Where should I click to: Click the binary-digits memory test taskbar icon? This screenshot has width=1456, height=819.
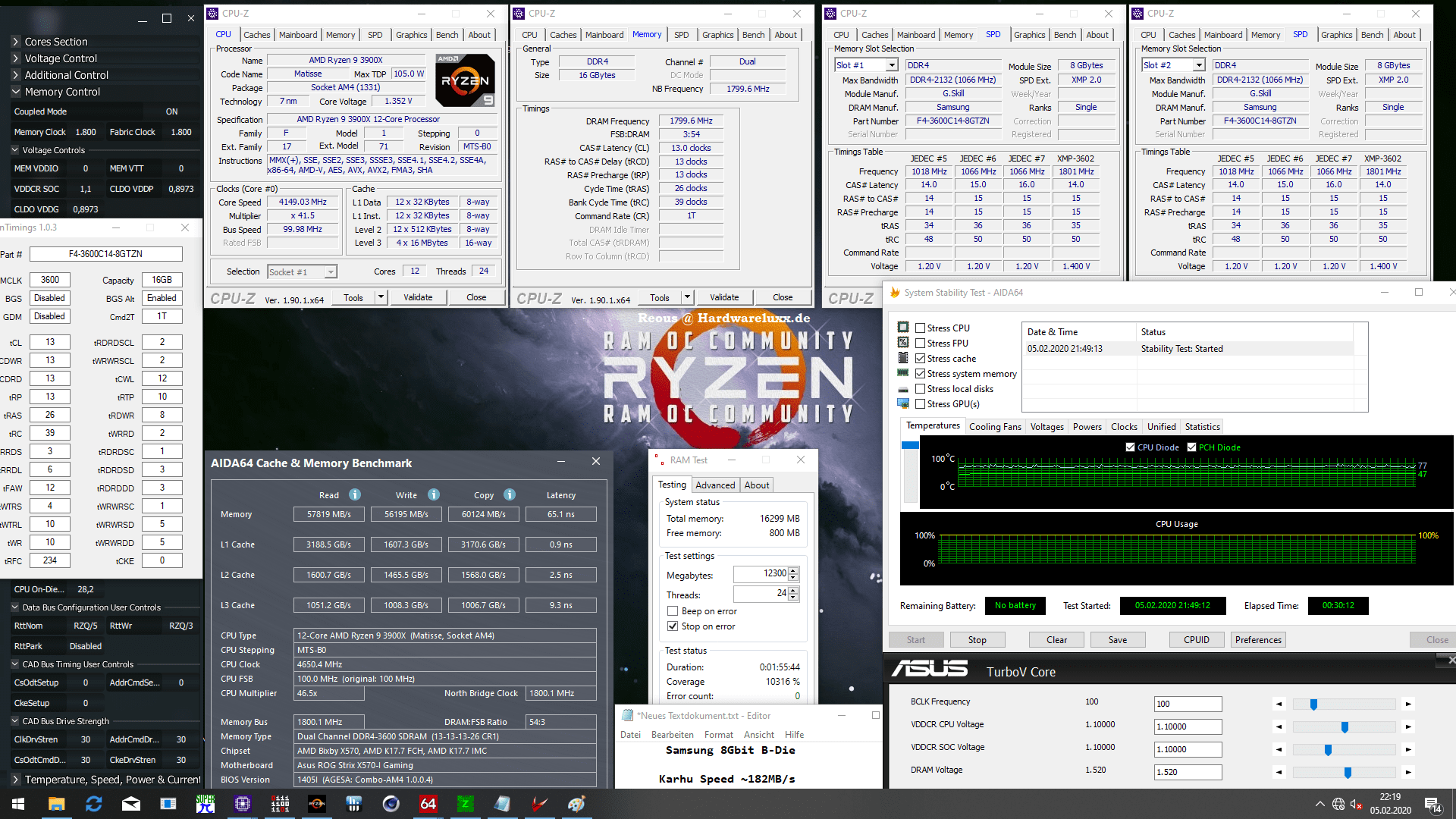(x=280, y=804)
